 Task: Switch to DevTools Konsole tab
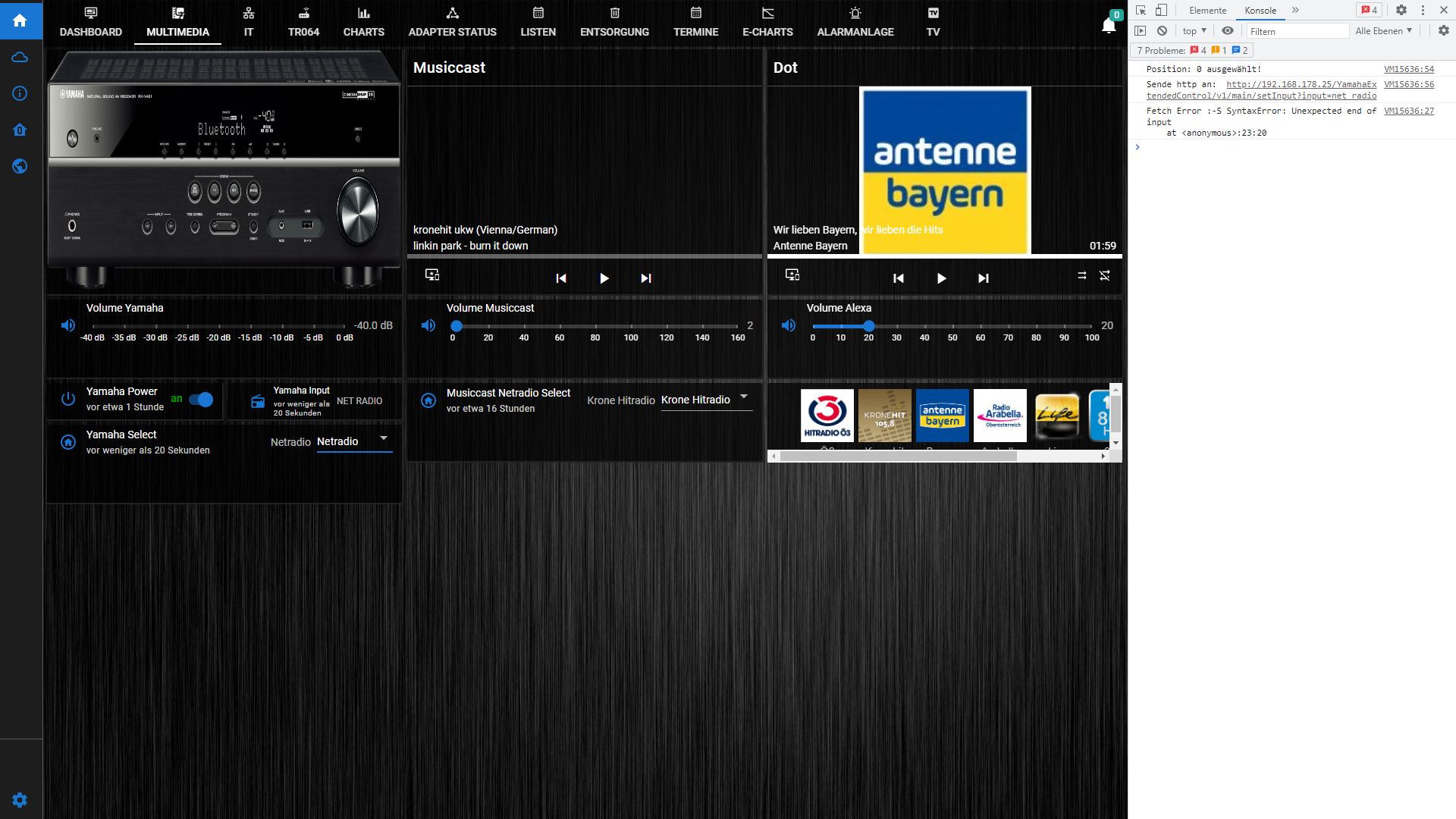point(1260,10)
